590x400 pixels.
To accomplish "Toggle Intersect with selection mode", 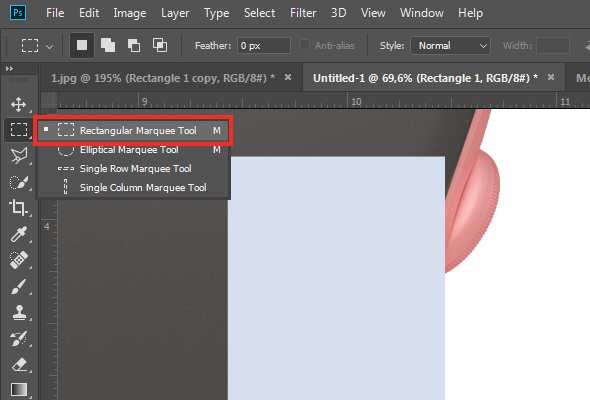I will click(x=160, y=46).
